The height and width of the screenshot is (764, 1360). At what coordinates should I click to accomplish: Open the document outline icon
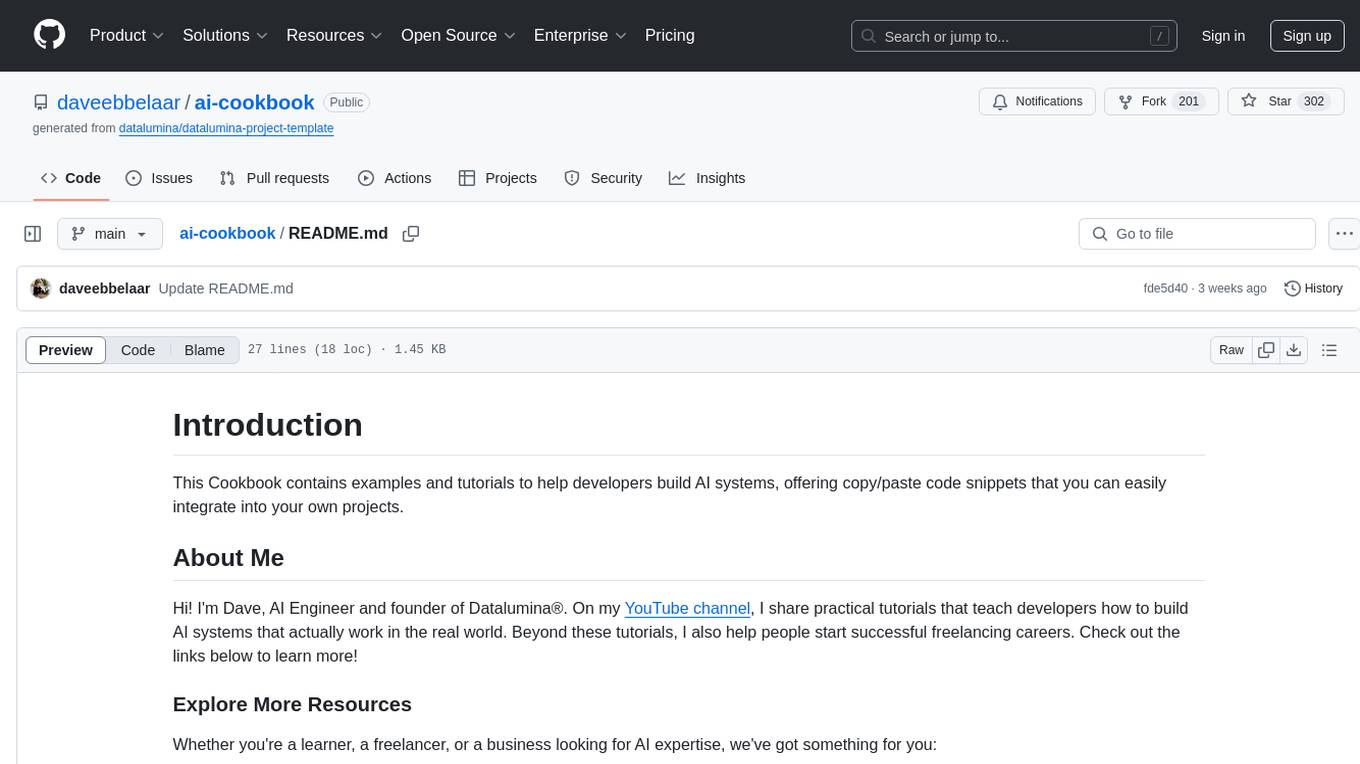click(1329, 350)
